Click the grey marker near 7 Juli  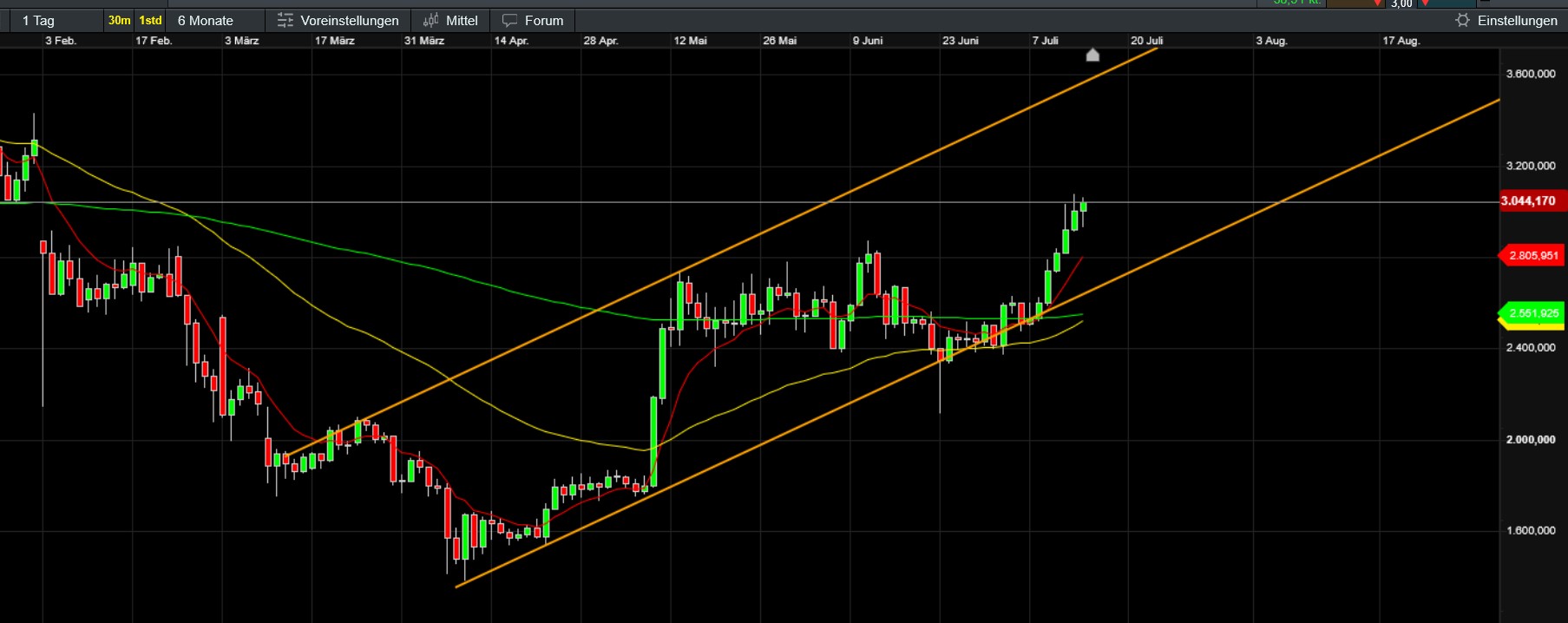tap(1092, 56)
